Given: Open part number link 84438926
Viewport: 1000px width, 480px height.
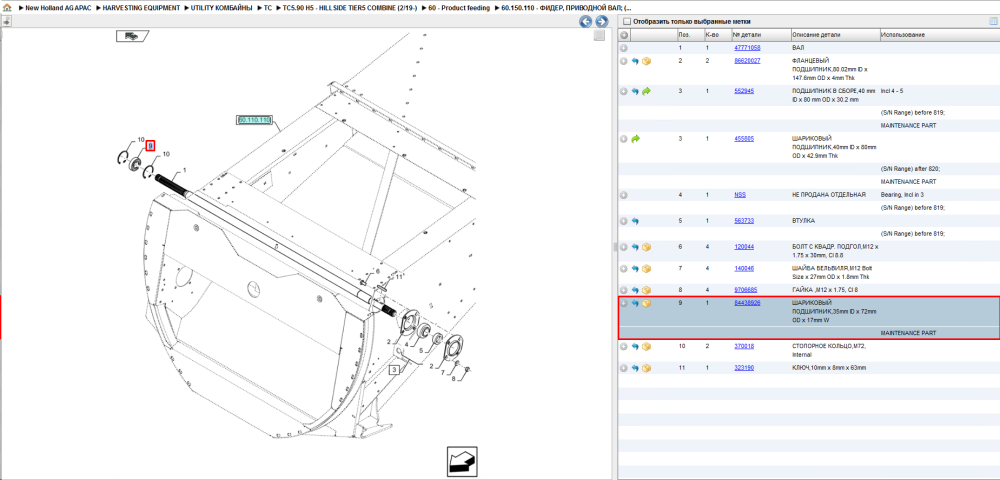Looking at the screenshot, I should pos(747,303).
